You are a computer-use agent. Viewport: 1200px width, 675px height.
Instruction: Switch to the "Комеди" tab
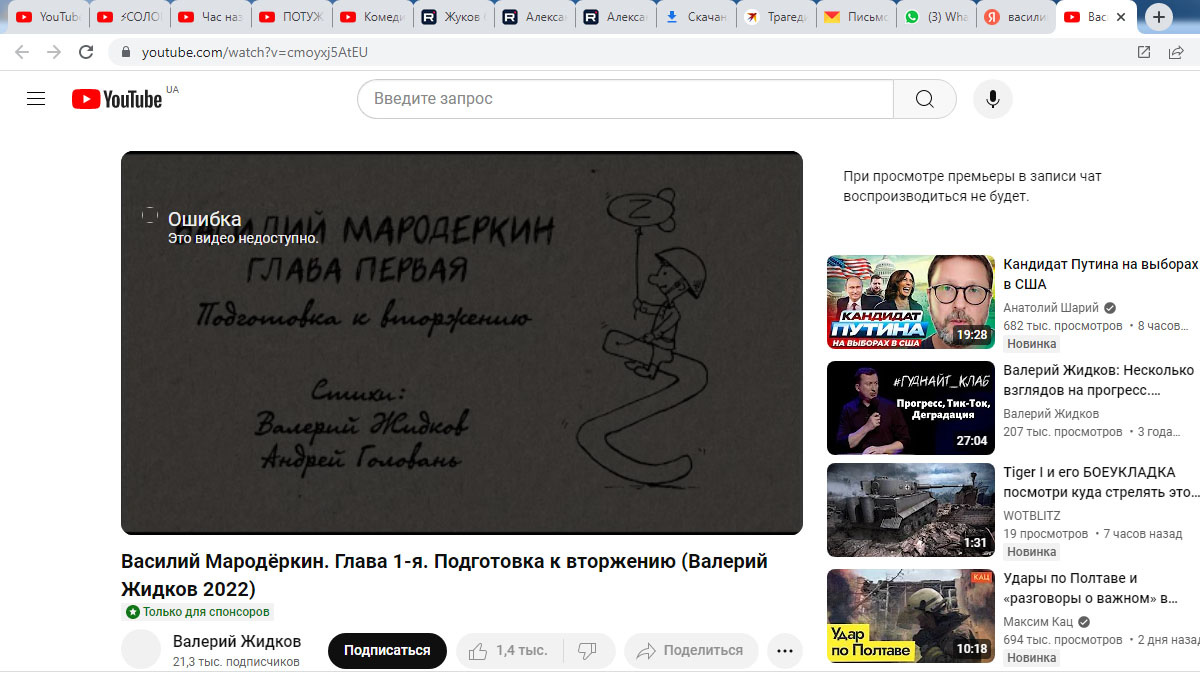click(372, 17)
